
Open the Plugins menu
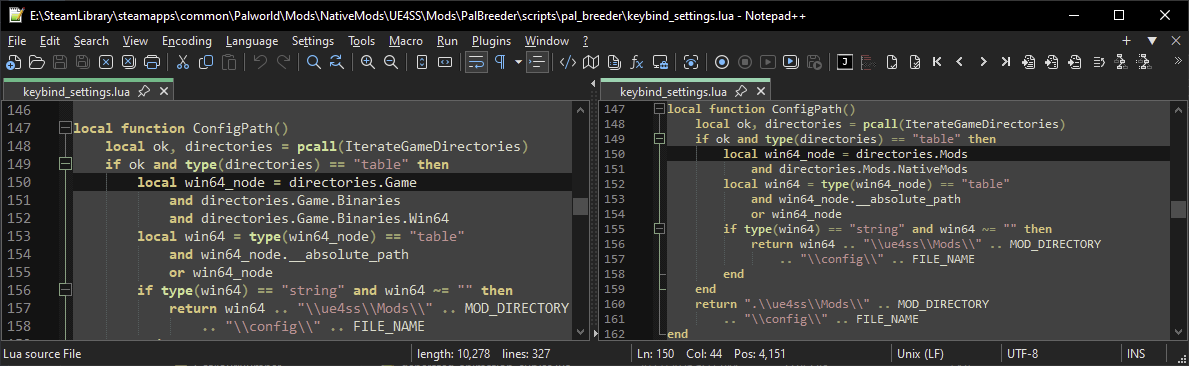pos(491,41)
